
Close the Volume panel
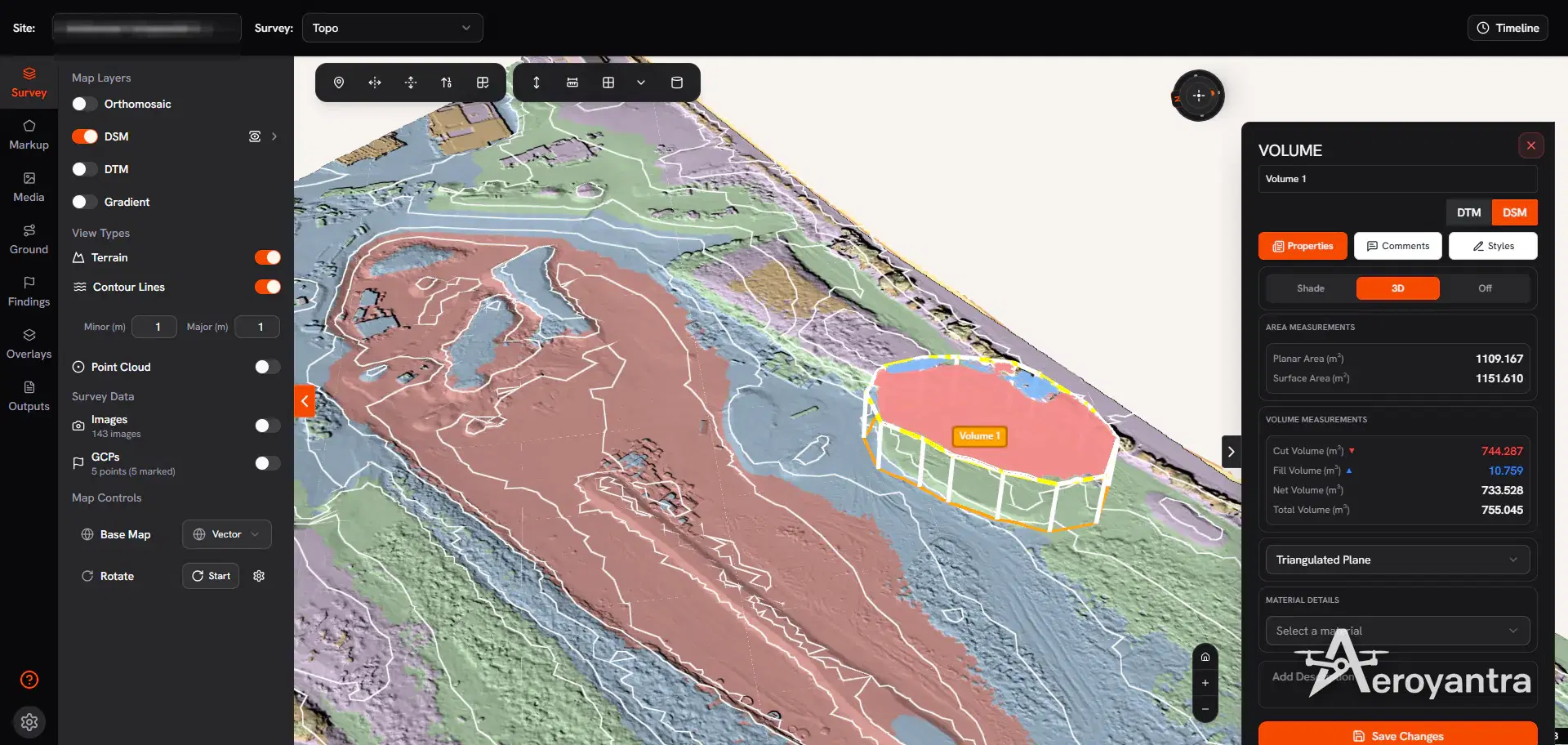(1531, 145)
